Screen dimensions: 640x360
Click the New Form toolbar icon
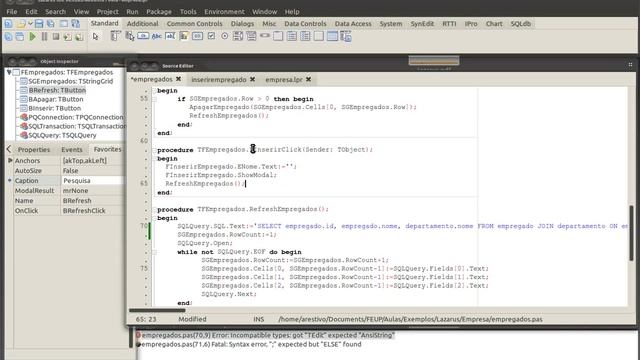(x=64, y=24)
